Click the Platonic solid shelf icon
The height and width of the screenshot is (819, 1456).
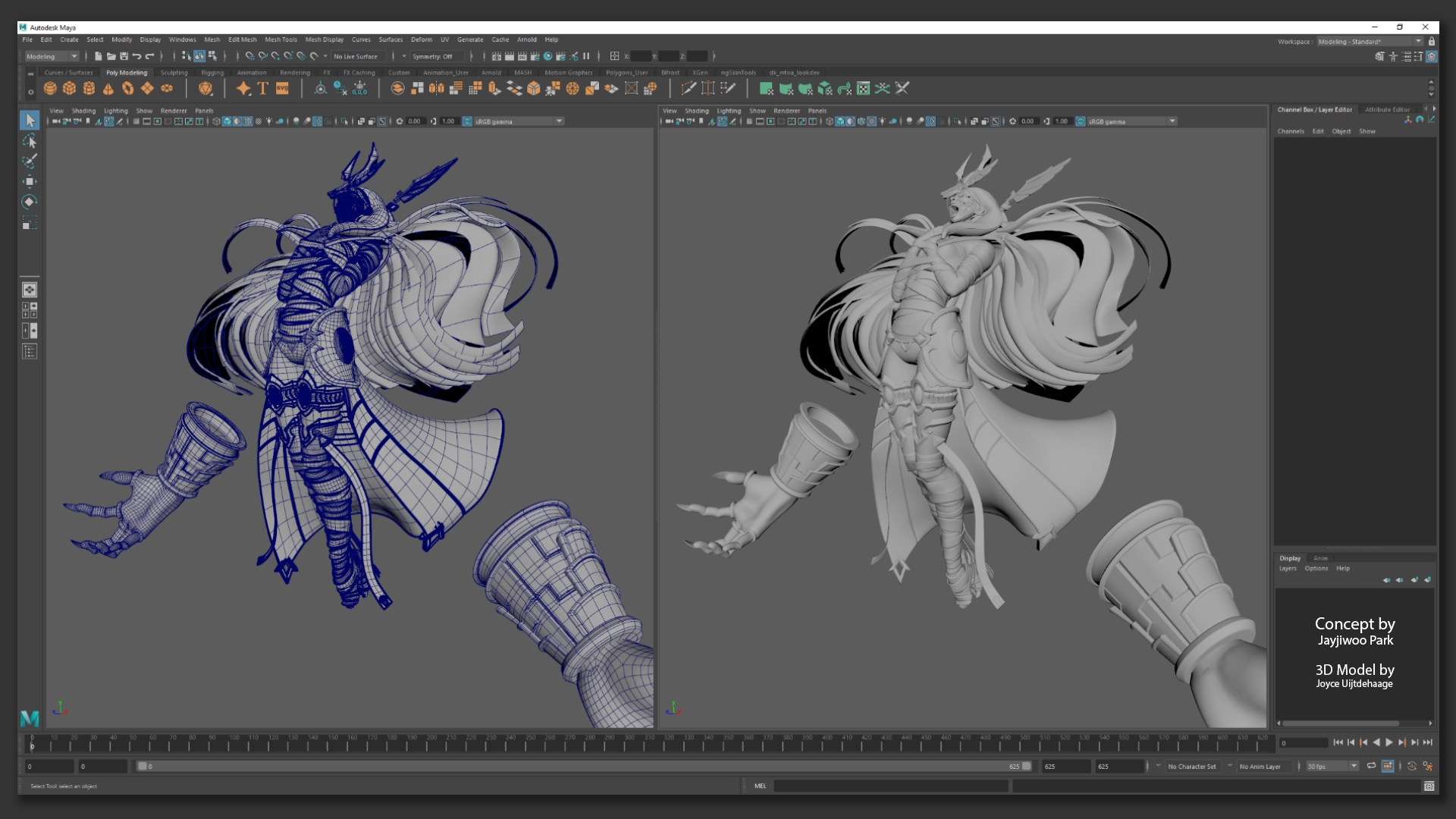pos(206,89)
